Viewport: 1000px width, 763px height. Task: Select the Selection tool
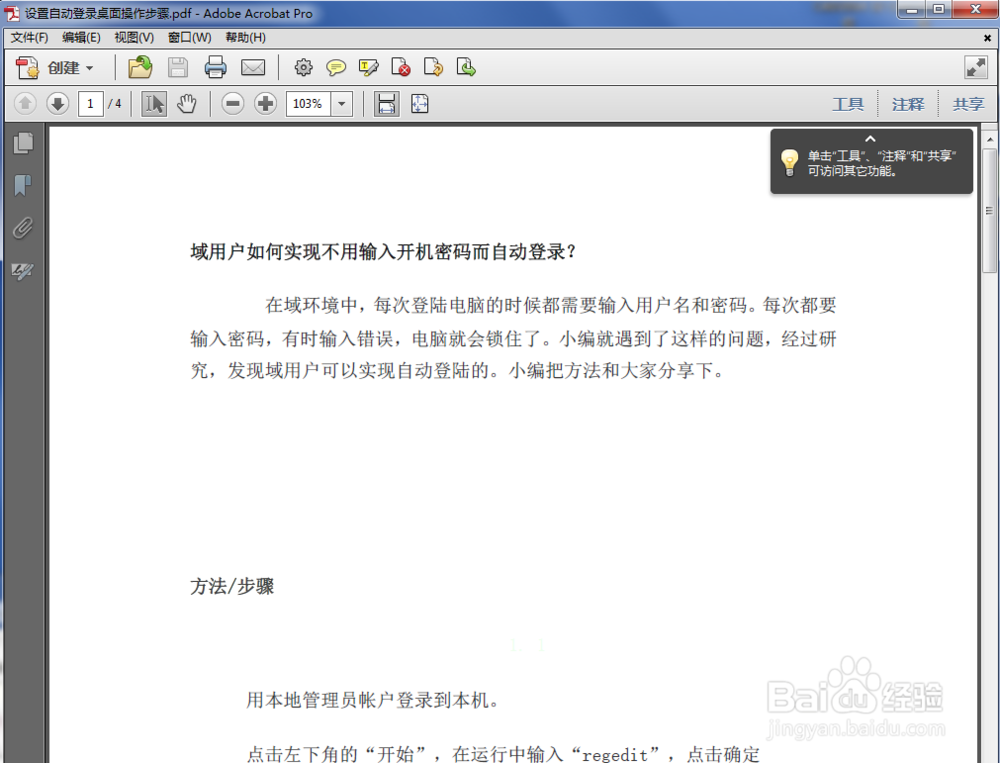coord(153,103)
